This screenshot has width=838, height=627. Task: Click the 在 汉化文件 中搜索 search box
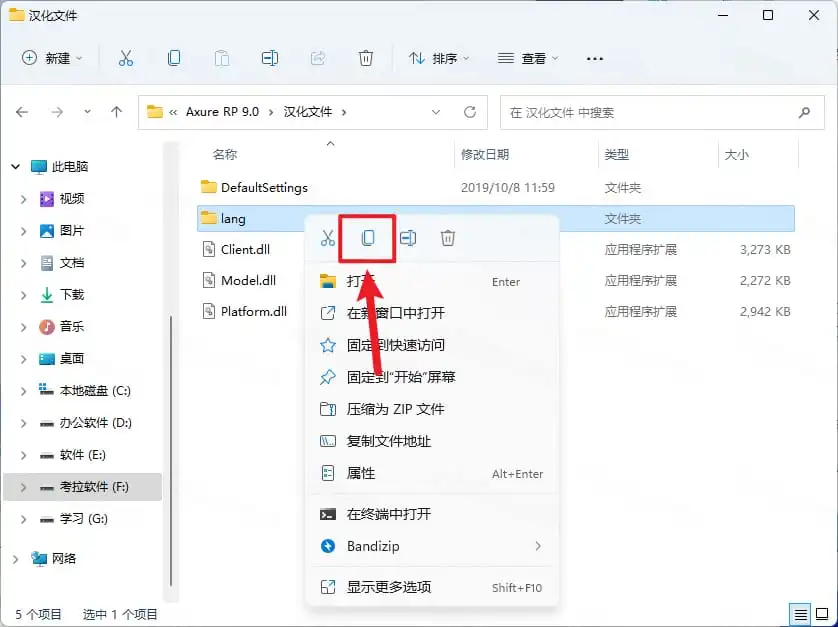662,112
